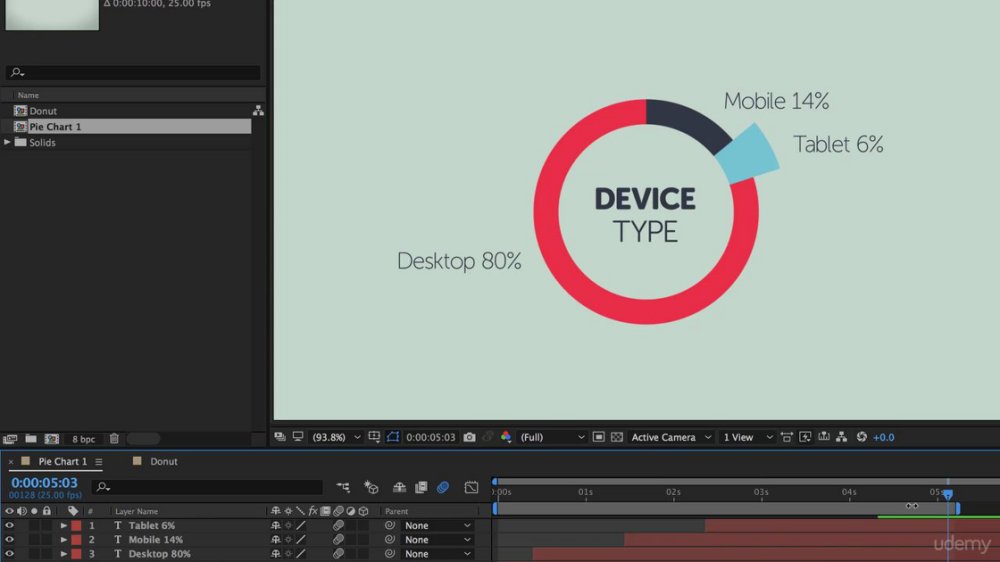
Task: Click the primary viewer monitor icon
Action: pos(298,437)
